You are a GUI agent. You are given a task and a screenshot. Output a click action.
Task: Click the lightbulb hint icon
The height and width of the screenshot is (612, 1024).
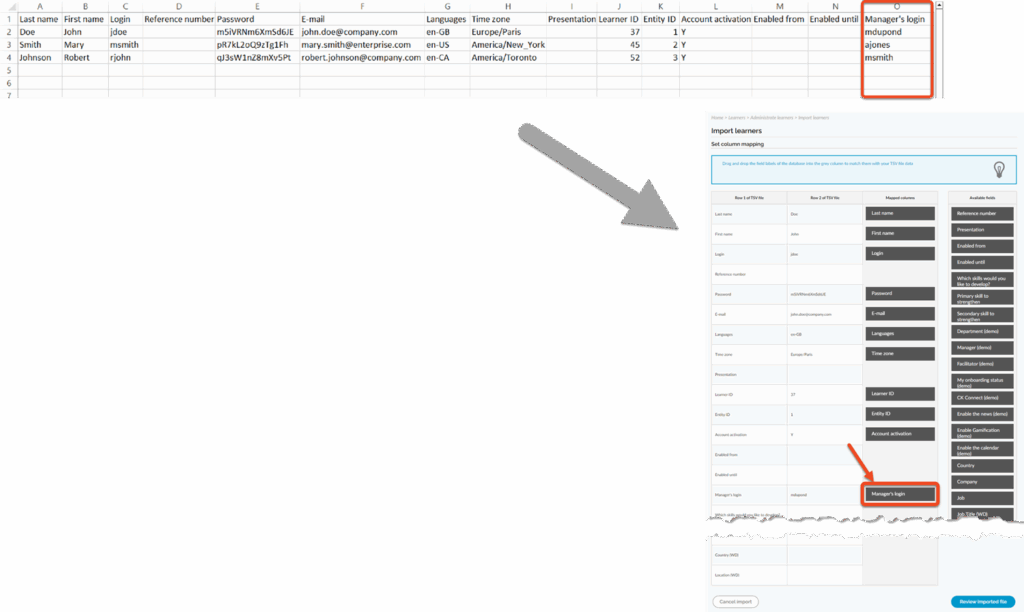coord(997,169)
